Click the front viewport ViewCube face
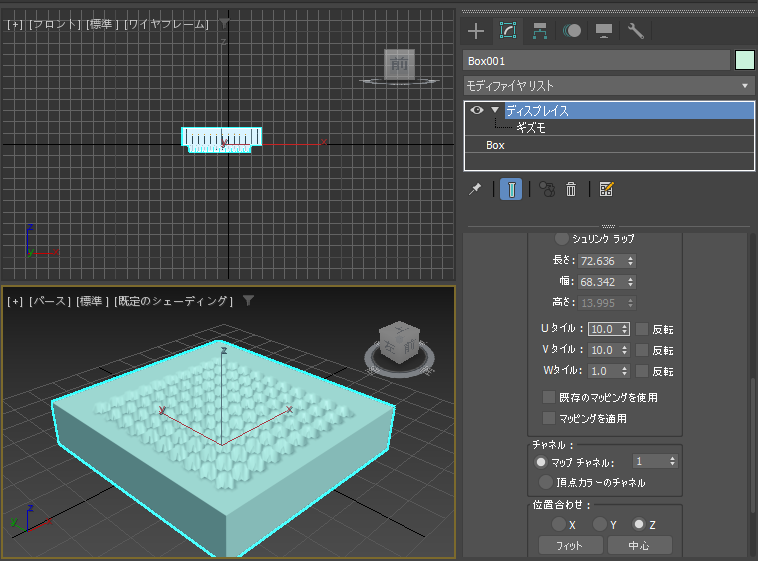 399,64
